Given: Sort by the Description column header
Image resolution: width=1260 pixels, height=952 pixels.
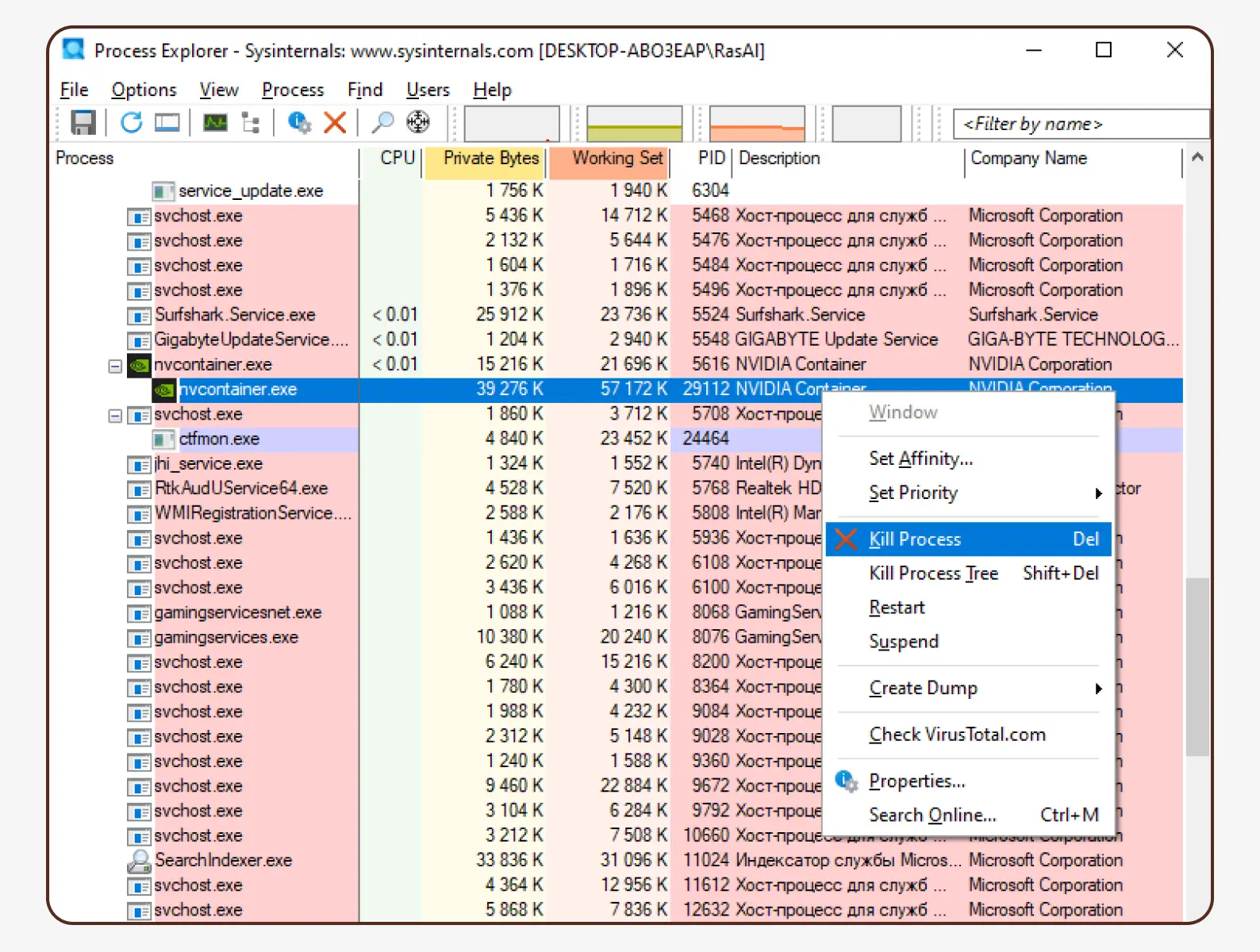Looking at the screenshot, I should coord(848,159).
